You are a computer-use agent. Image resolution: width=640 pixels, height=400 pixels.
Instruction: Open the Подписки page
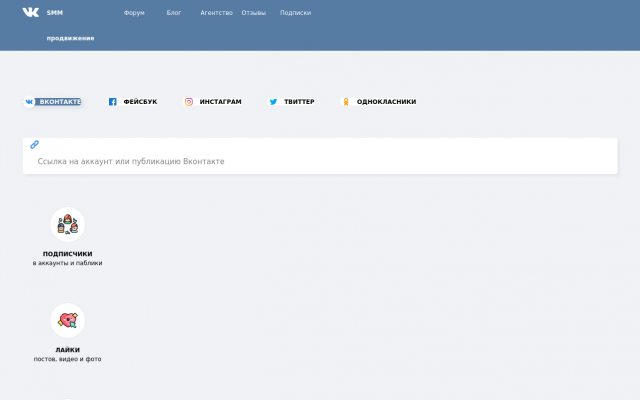click(x=296, y=13)
